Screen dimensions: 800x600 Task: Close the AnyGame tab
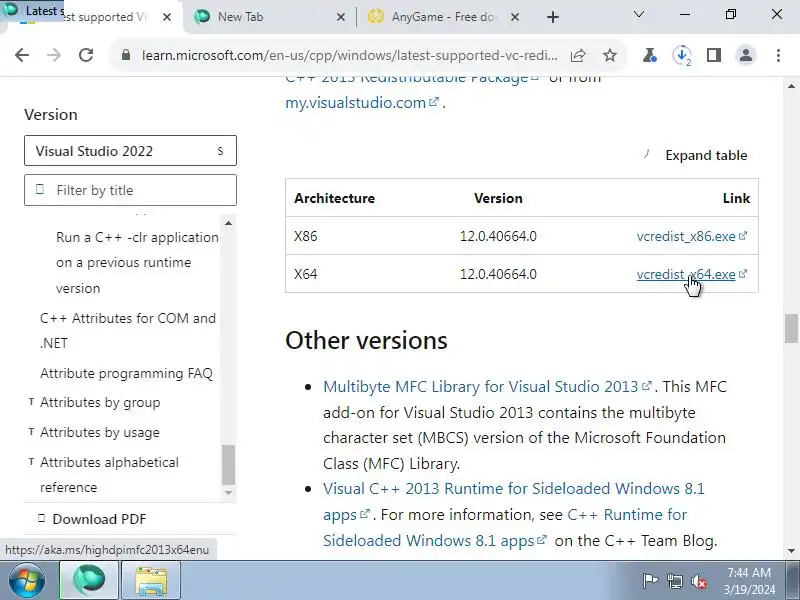click(x=515, y=17)
